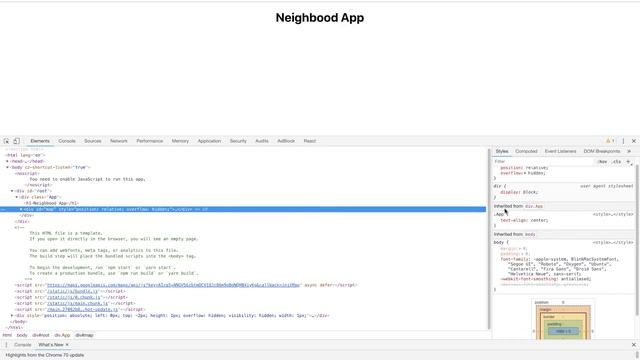Expand the hidden absolute-position div node
Screen dimensions: 640x360
[x=12, y=316]
